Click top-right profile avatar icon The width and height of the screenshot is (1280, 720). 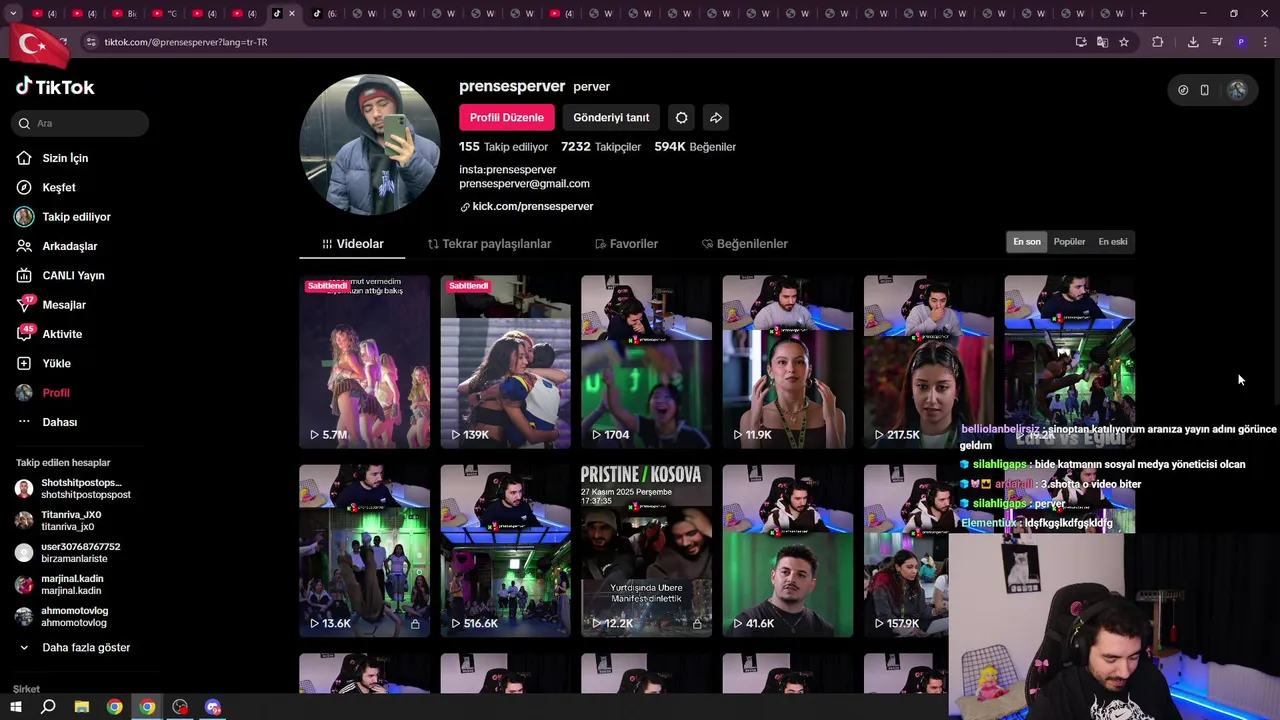point(1237,90)
